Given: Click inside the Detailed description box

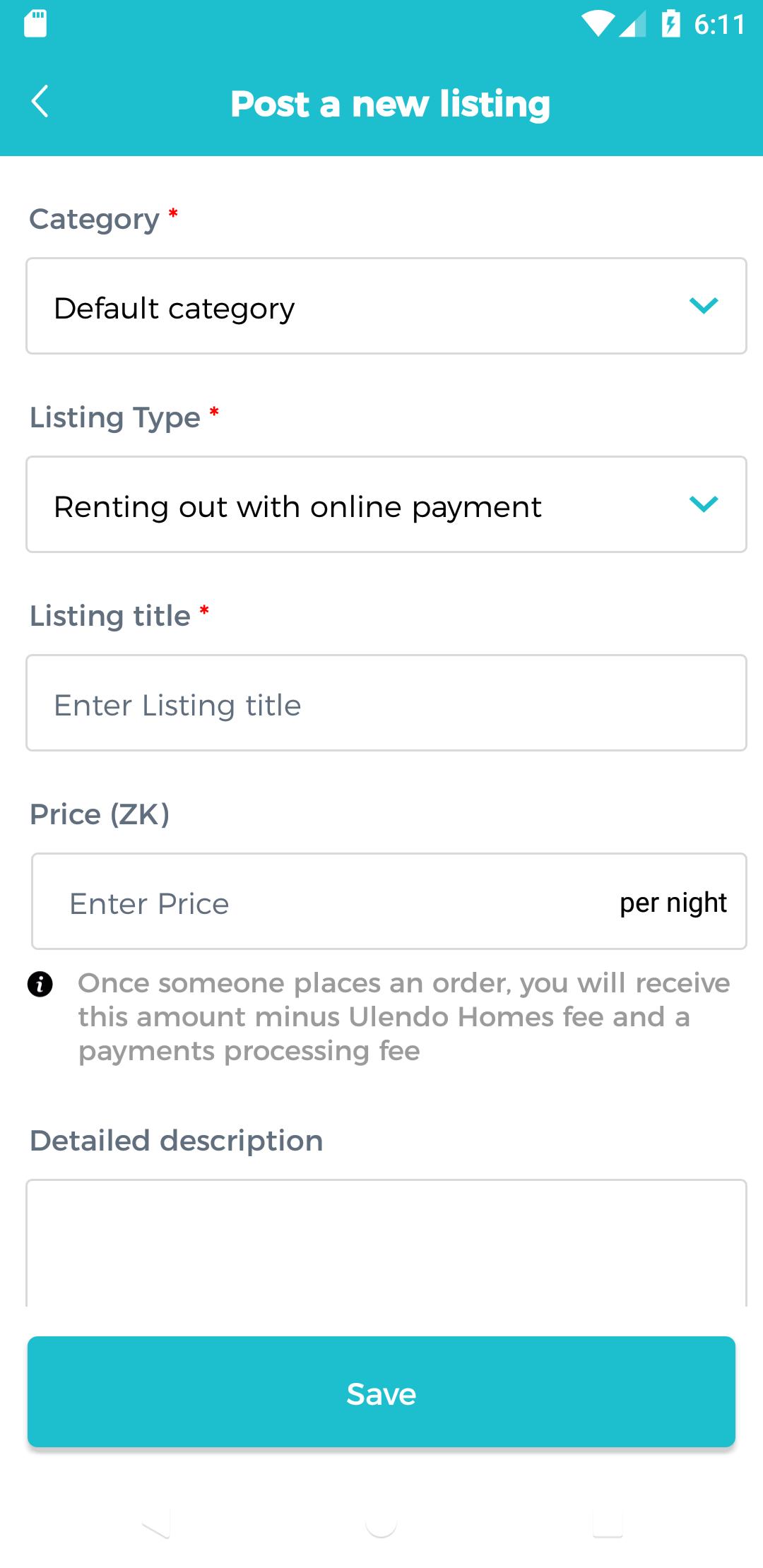Looking at the screenshot, I should [x=386, y=1243].
